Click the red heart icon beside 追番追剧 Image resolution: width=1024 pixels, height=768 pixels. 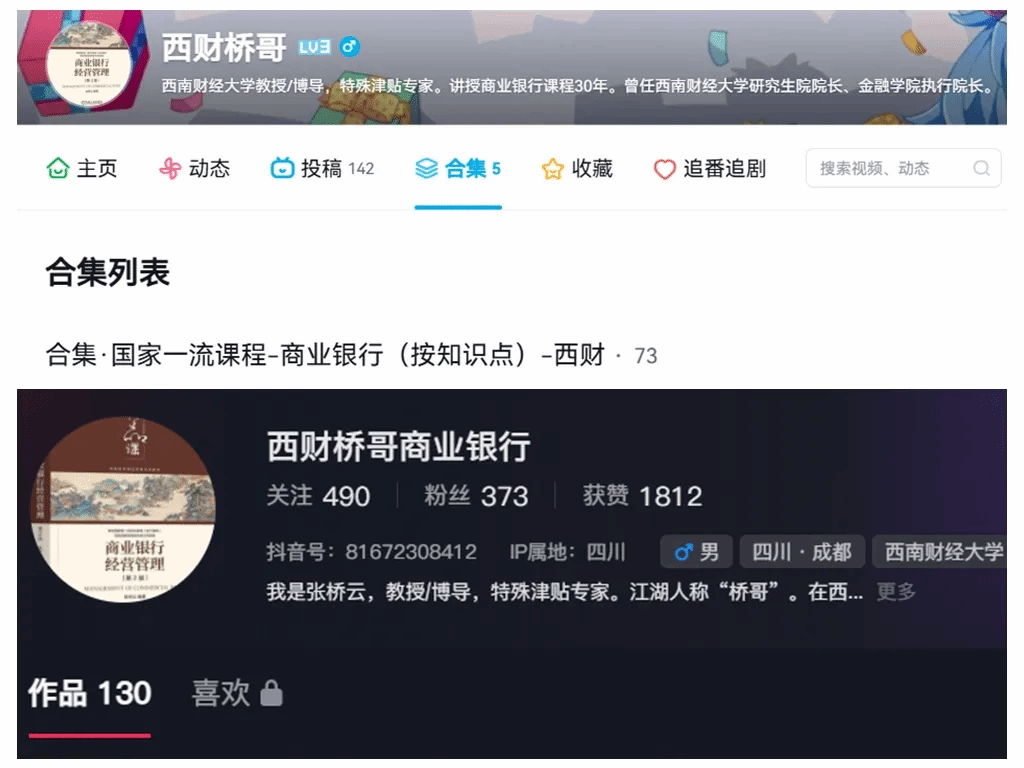click(664, 169)
